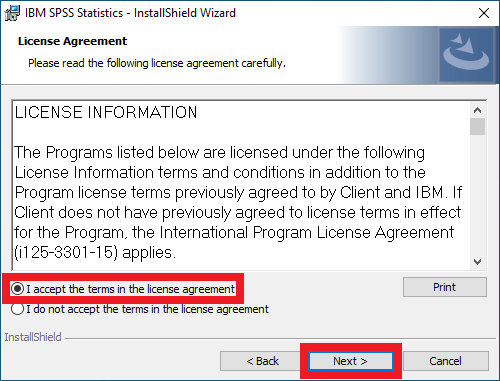
Task: Select 'I accept the terms' radio button
Action: pyautogui.click(x=17, y=289)
